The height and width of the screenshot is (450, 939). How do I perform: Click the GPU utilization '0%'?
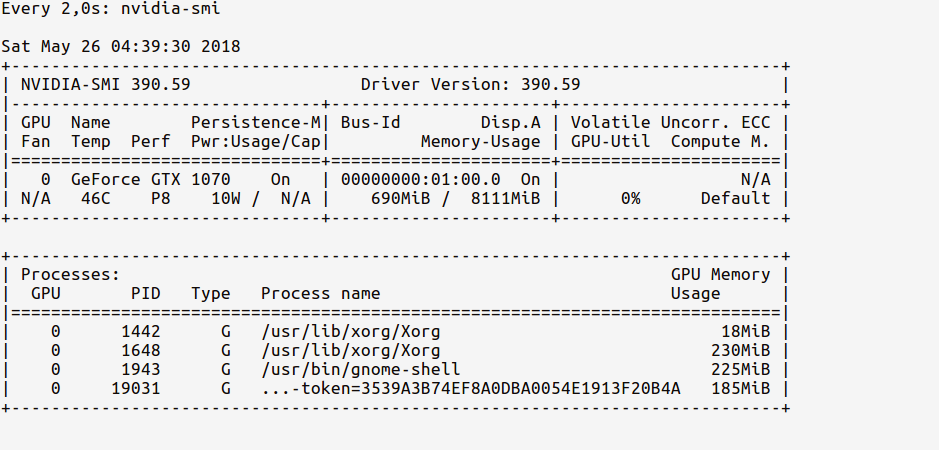[631, 199]
